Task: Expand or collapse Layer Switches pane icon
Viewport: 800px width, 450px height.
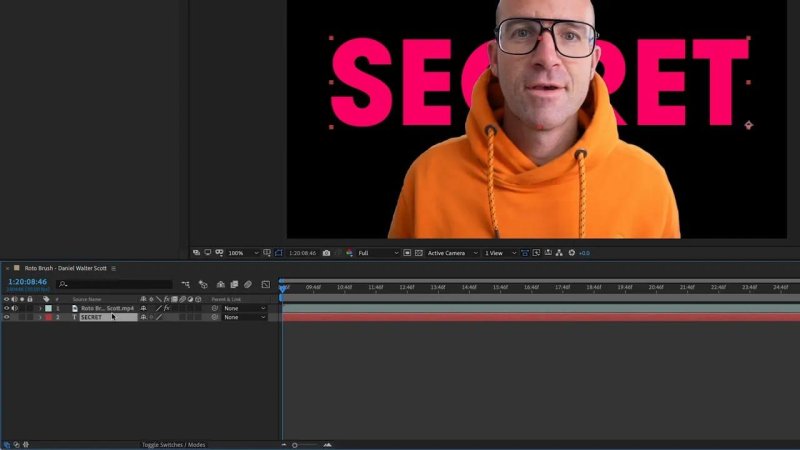Action: tap(7, 444)
